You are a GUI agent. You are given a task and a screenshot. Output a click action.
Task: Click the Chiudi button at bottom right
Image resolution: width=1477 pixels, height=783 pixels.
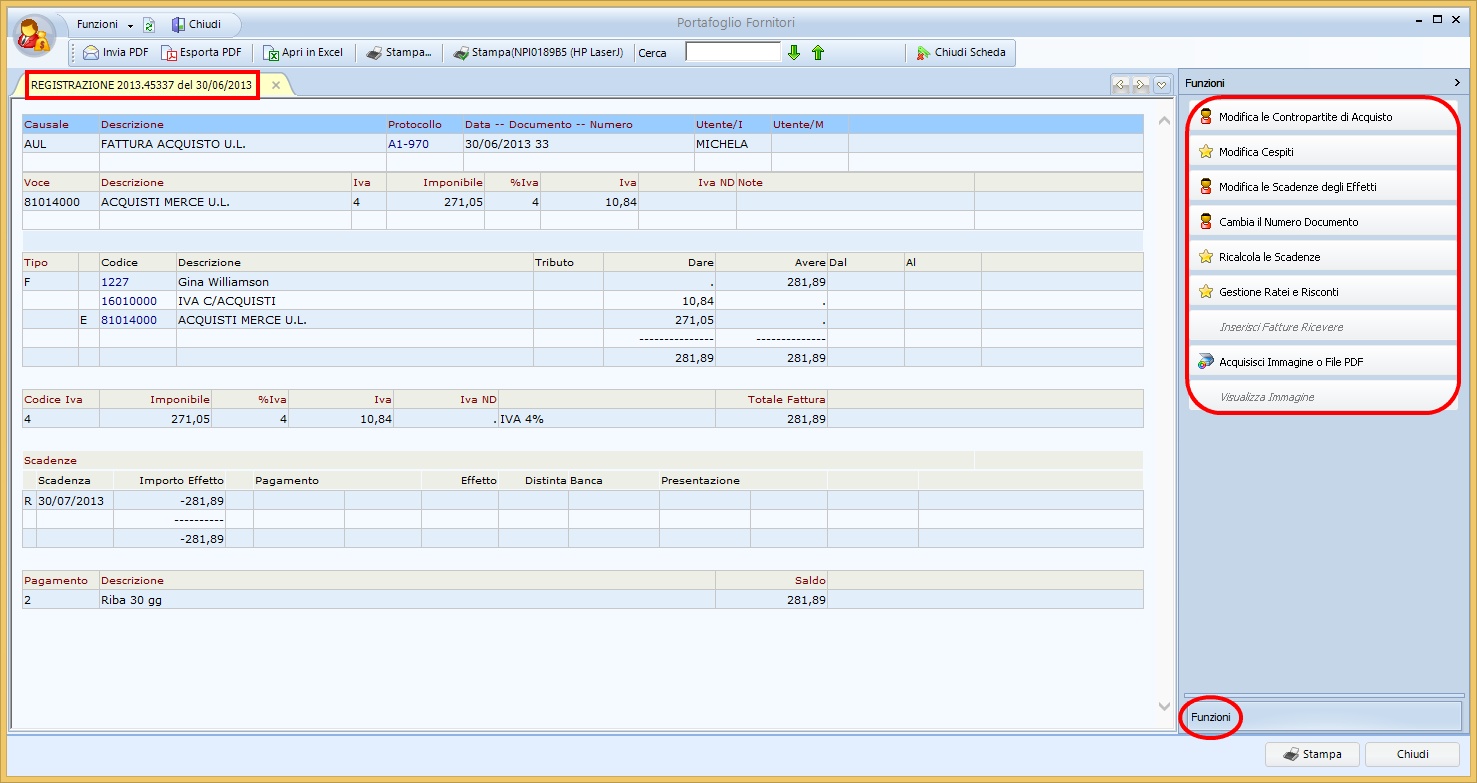(x=1412, y=754)
